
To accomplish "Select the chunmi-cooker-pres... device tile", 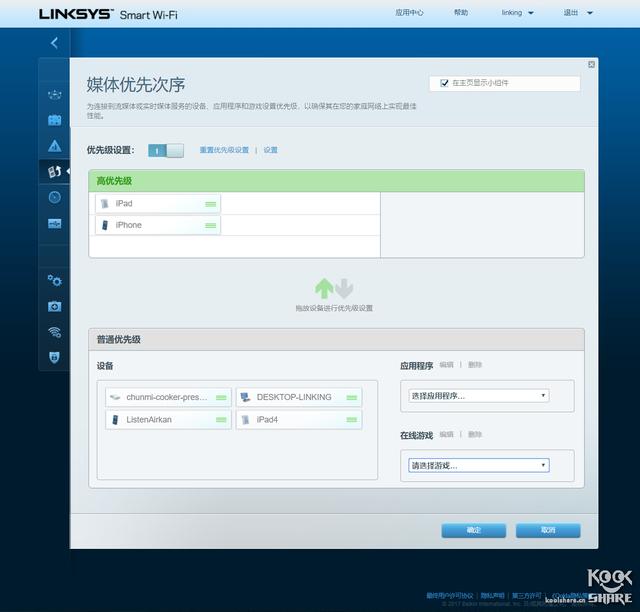I will (x=168, y=397).
